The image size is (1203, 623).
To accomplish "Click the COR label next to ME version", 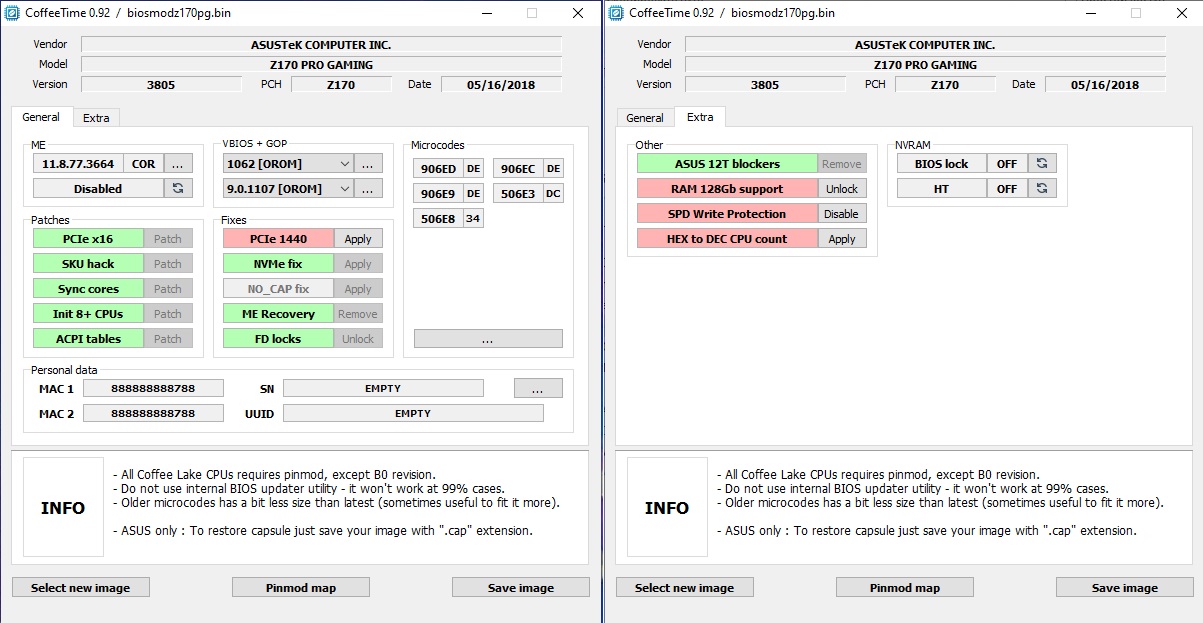I will [144, 163].
